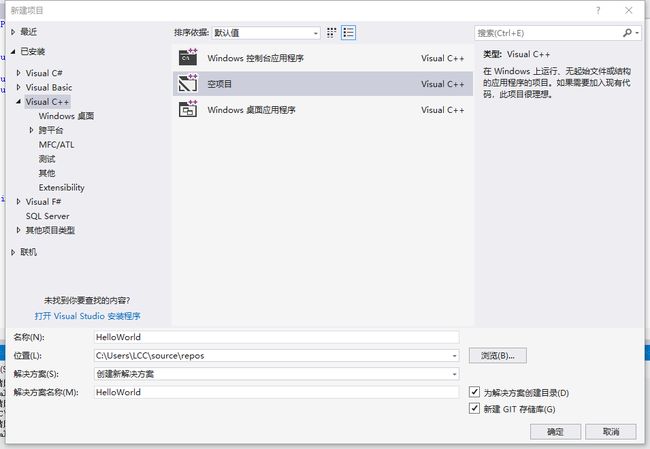Toggle create directory for solution checkbox
This screenshot has height=449, width=650.
point(474,392)
